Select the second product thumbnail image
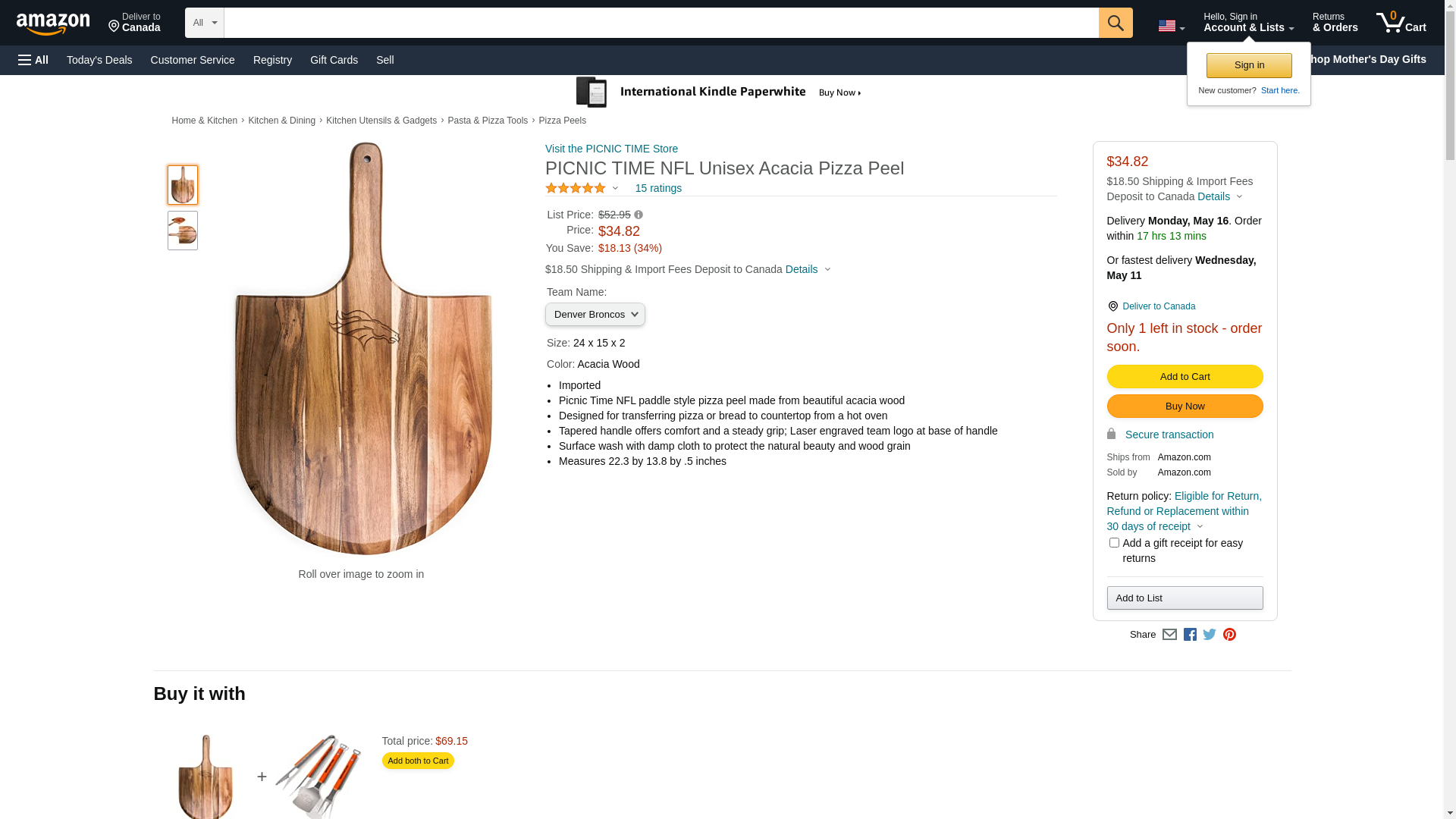Screen dimensions: 1456x819 click(183, 231)
